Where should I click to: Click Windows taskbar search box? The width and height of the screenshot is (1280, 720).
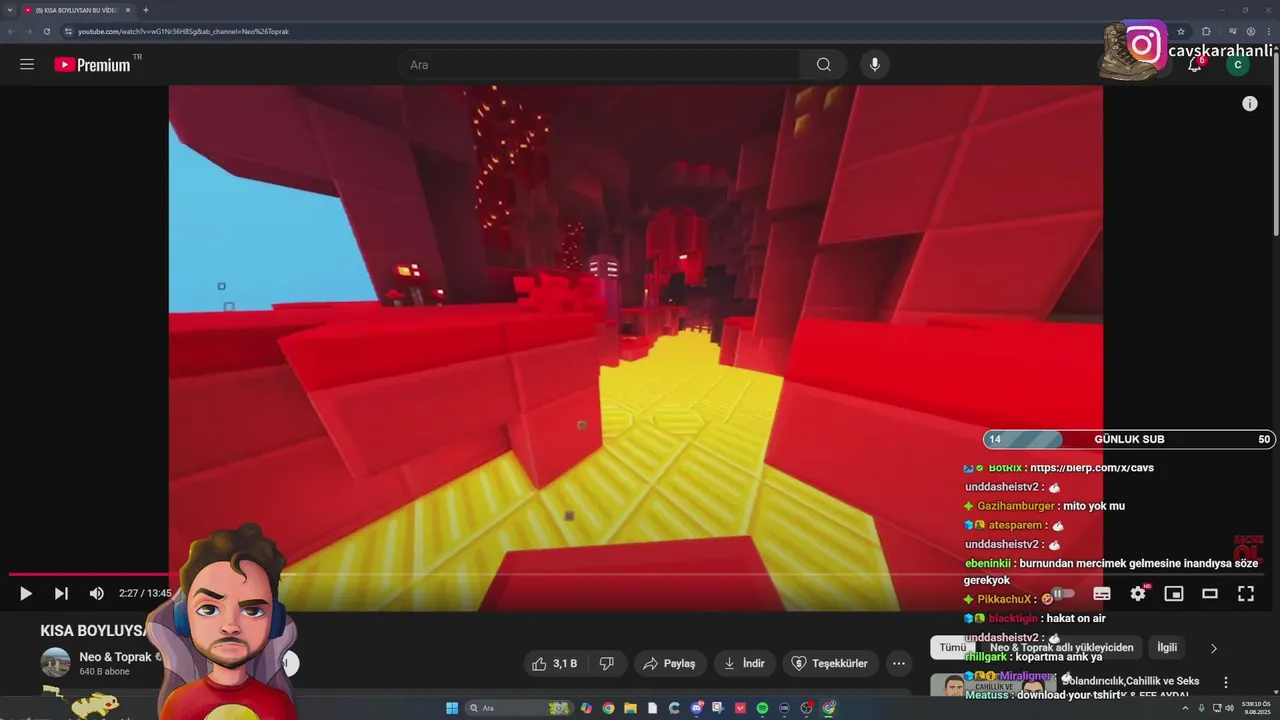tap(518, 708)
